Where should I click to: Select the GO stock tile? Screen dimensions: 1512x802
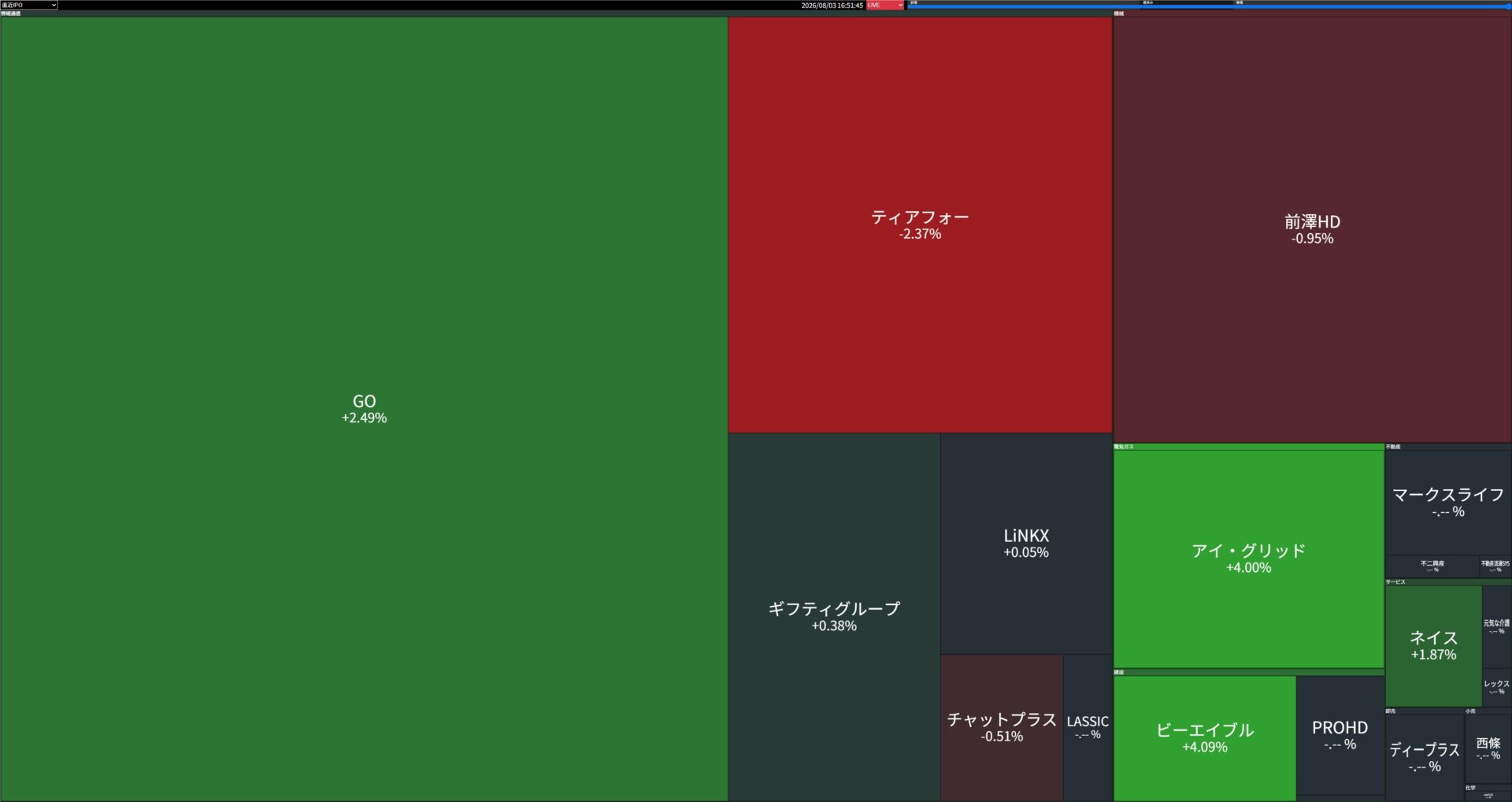coord(364,409)
